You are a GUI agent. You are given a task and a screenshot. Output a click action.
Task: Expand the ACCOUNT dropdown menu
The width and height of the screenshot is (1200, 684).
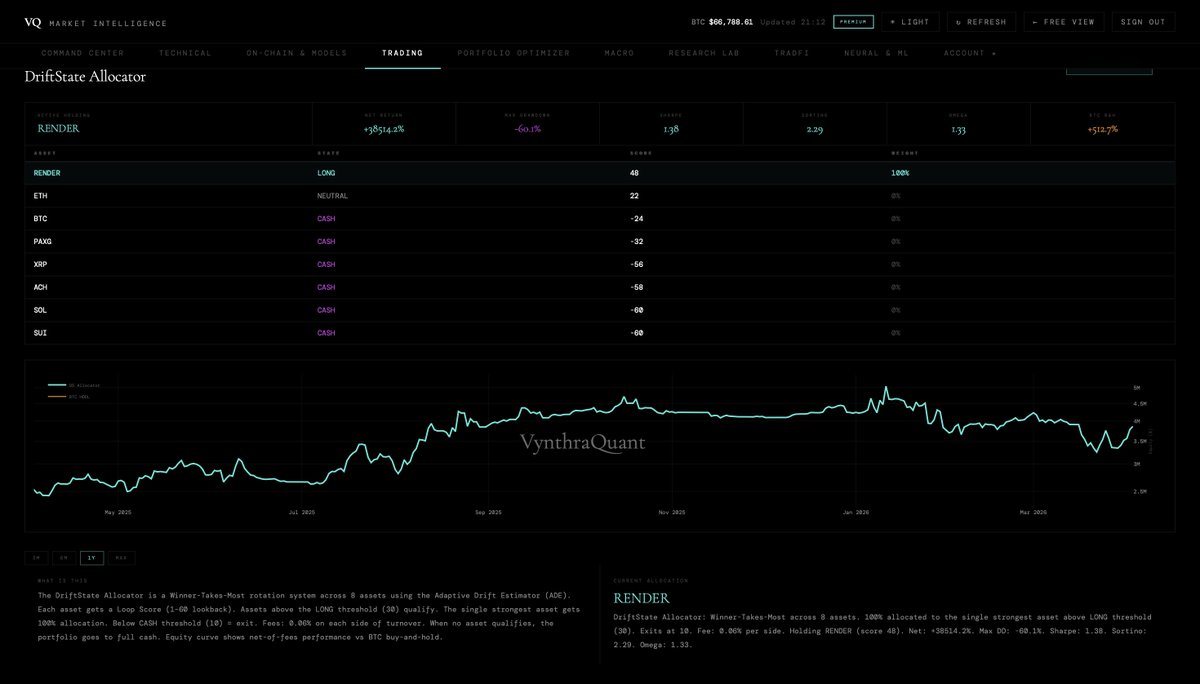click(970, 53)
